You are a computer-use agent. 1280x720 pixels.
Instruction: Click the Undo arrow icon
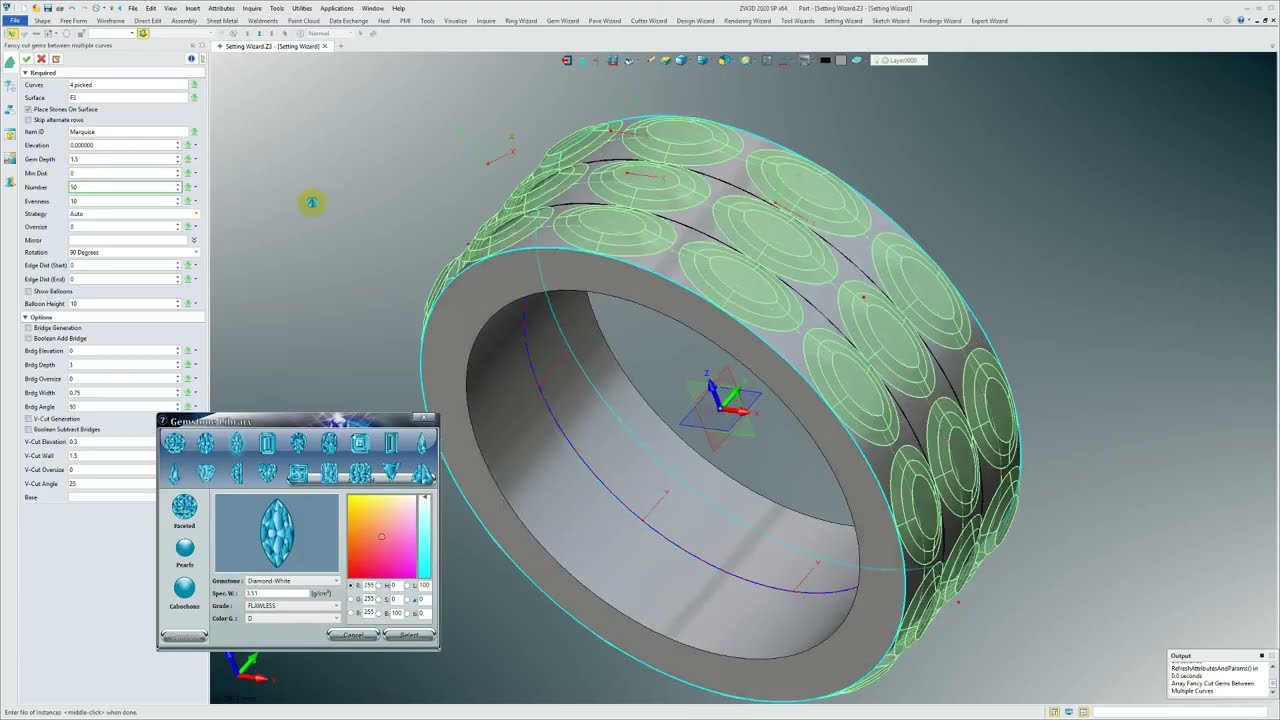pos(72,8)
